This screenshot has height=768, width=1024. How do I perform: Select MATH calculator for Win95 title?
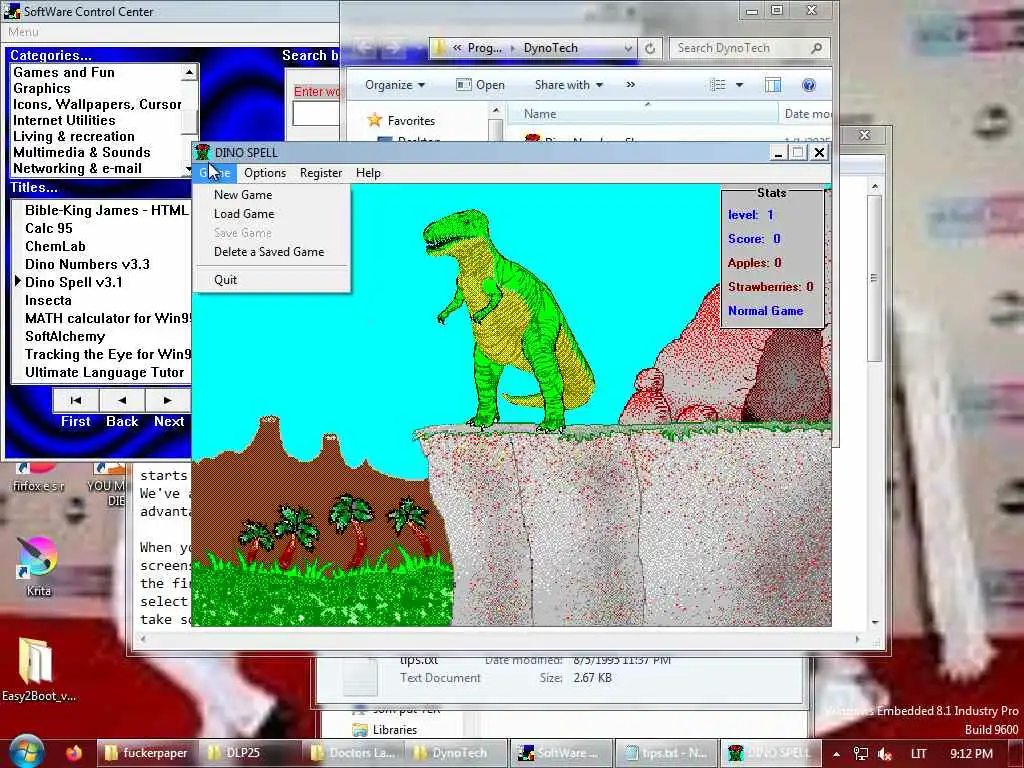(x=108, y=319)
